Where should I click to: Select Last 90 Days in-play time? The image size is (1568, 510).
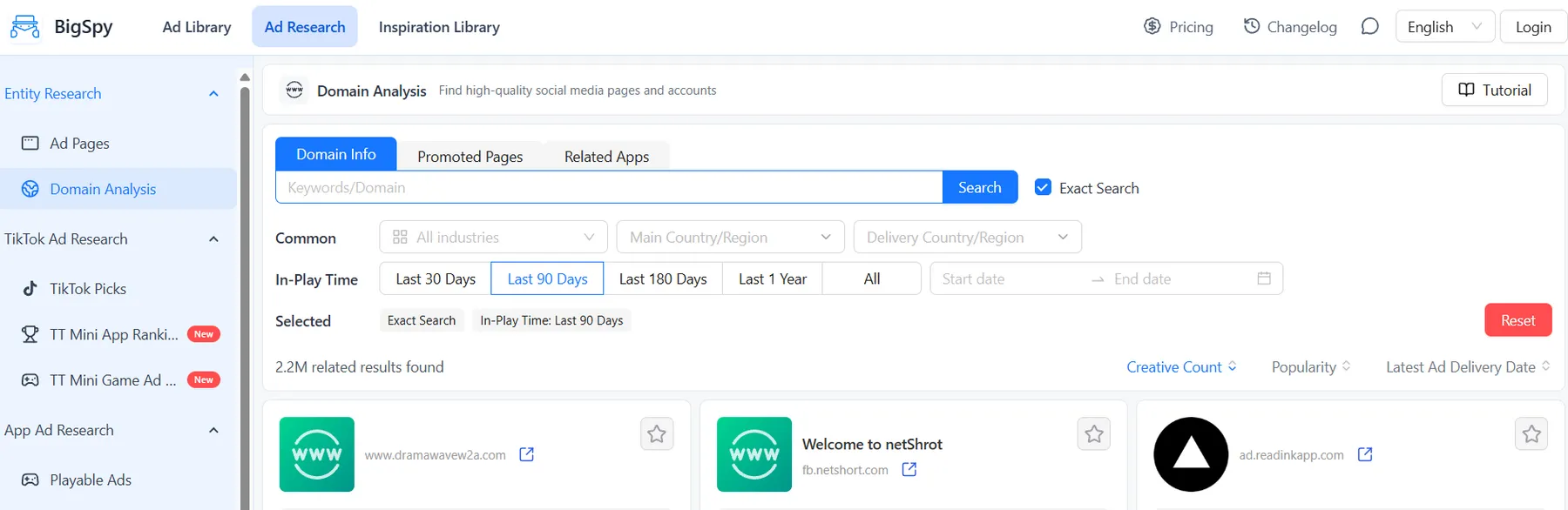tap(547, 278)
